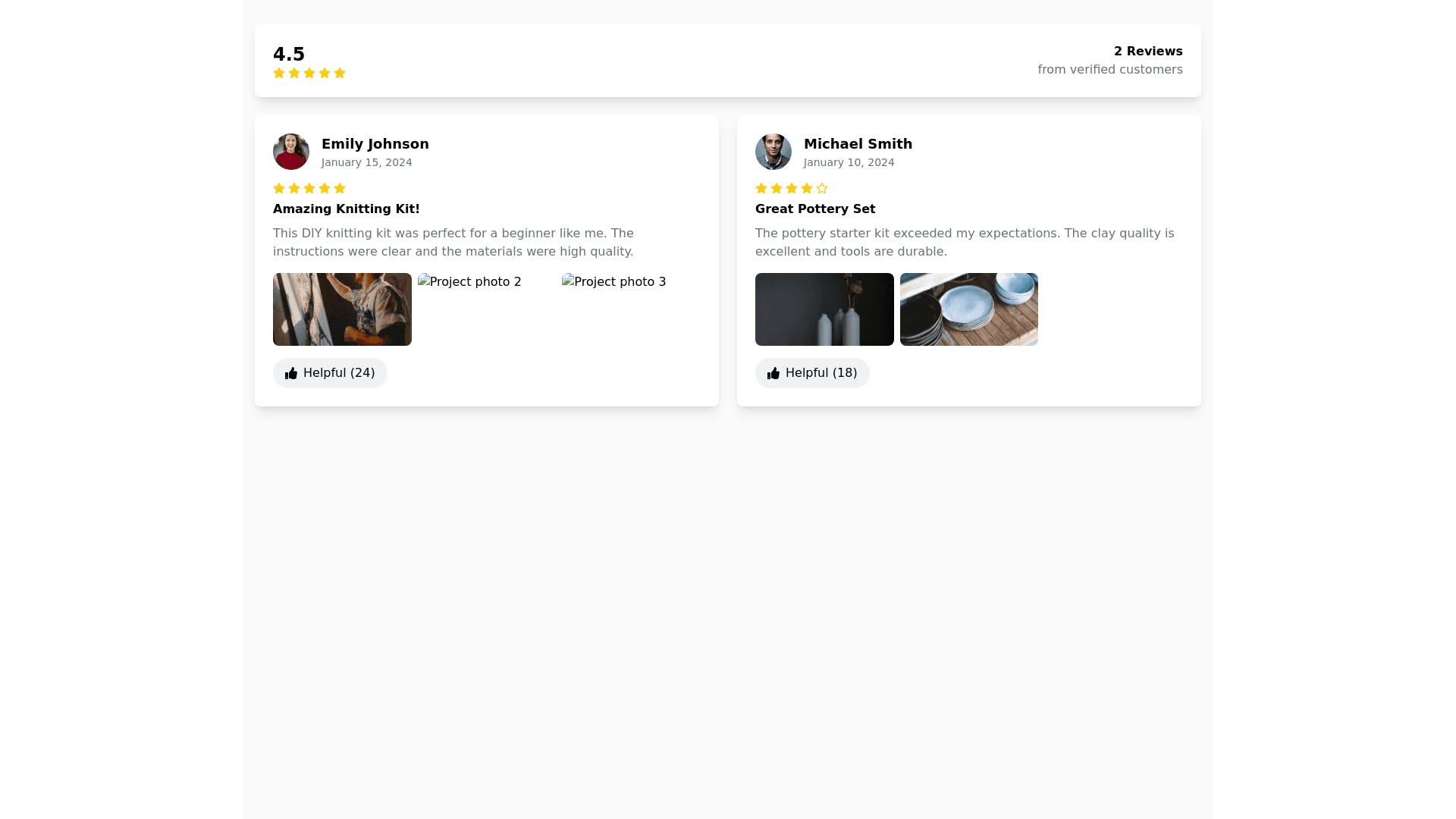Click Michael Smith's profile avatar

coord(773,152)
